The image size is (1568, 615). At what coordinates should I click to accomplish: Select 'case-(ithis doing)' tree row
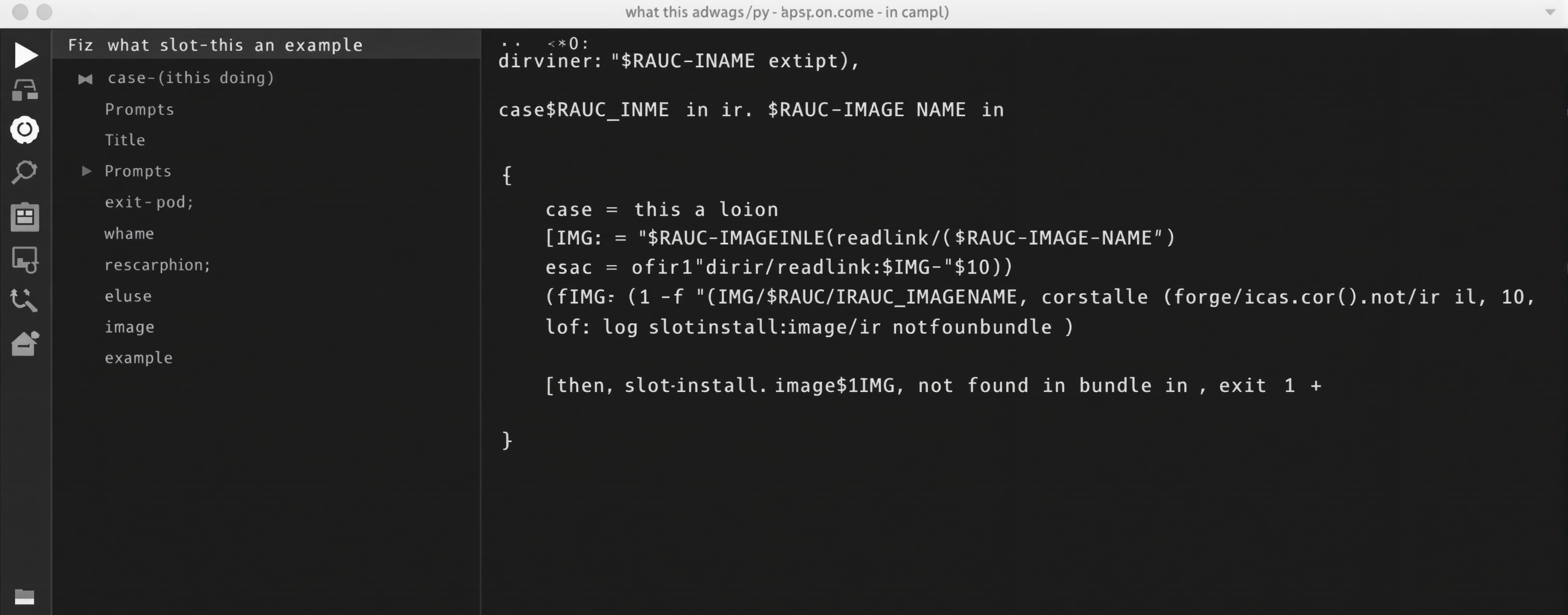point(191,78)
